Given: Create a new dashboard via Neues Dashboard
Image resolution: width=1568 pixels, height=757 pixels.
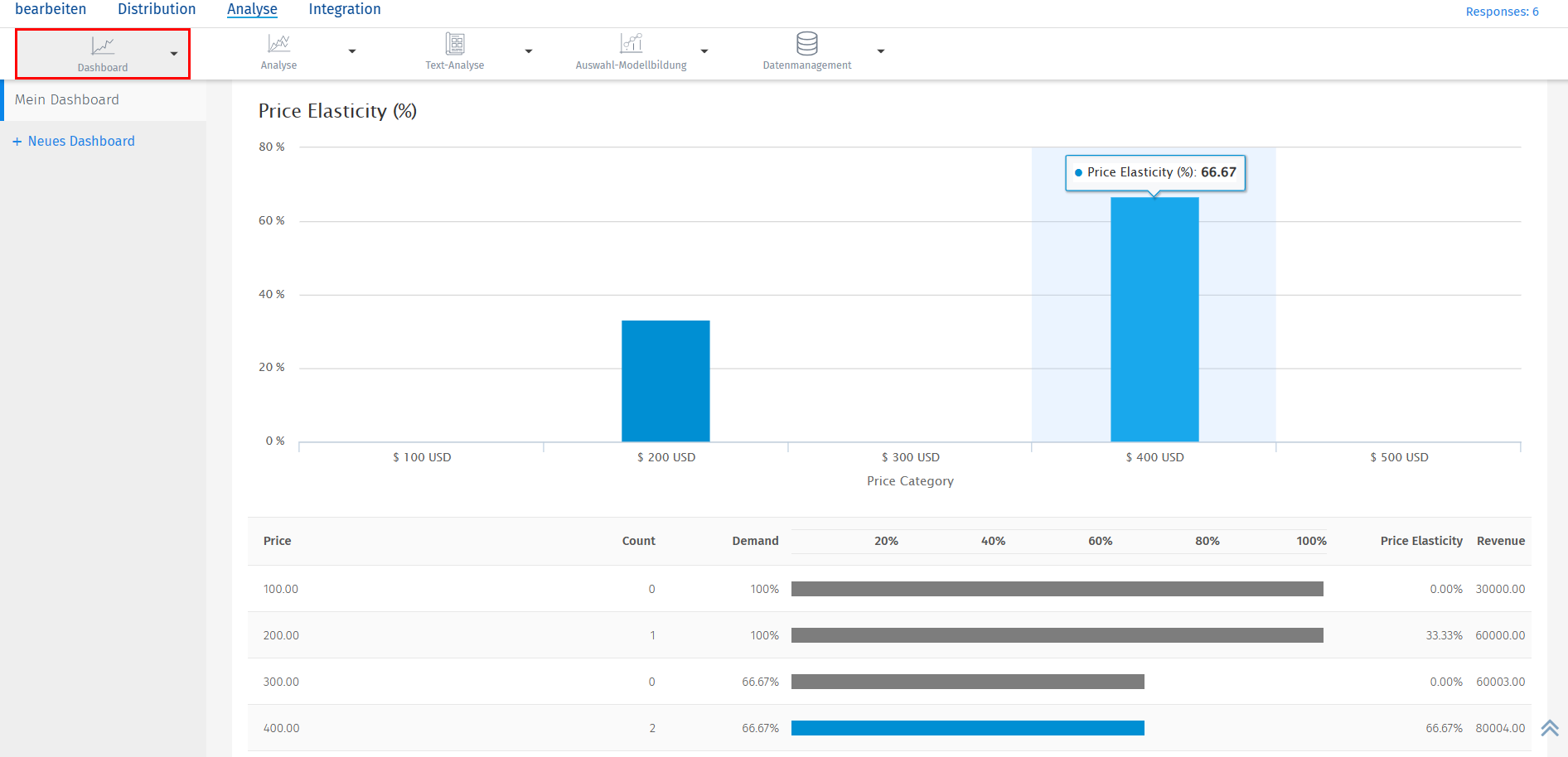Looking at the screenshot, I should point(81,142).
